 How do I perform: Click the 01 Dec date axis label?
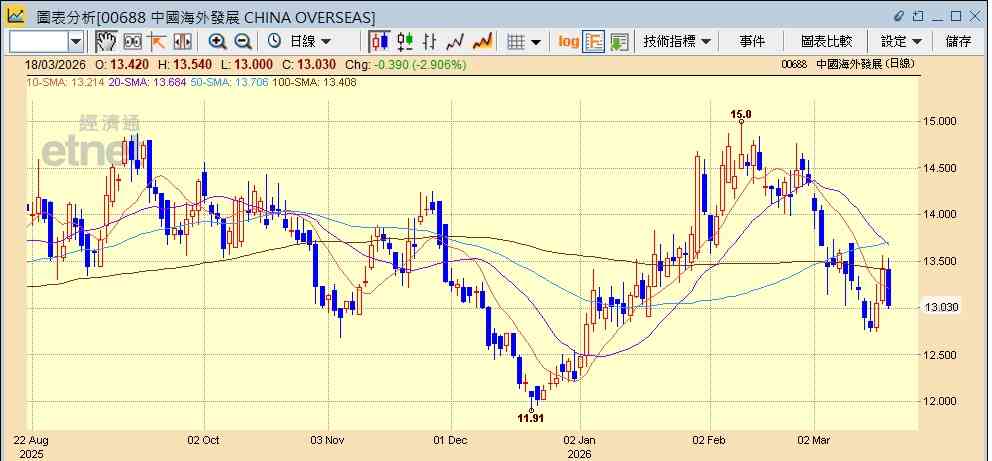[x=451, y=440]
